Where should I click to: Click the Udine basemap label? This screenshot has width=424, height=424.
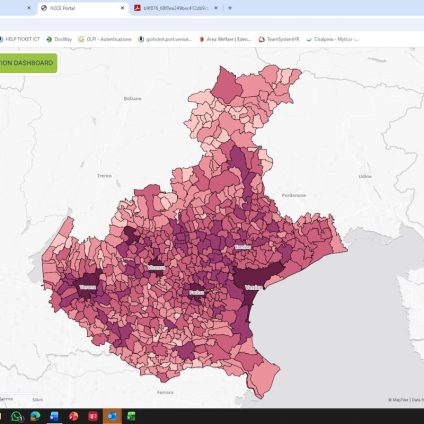pyautogui.click(x=365, y=176)
